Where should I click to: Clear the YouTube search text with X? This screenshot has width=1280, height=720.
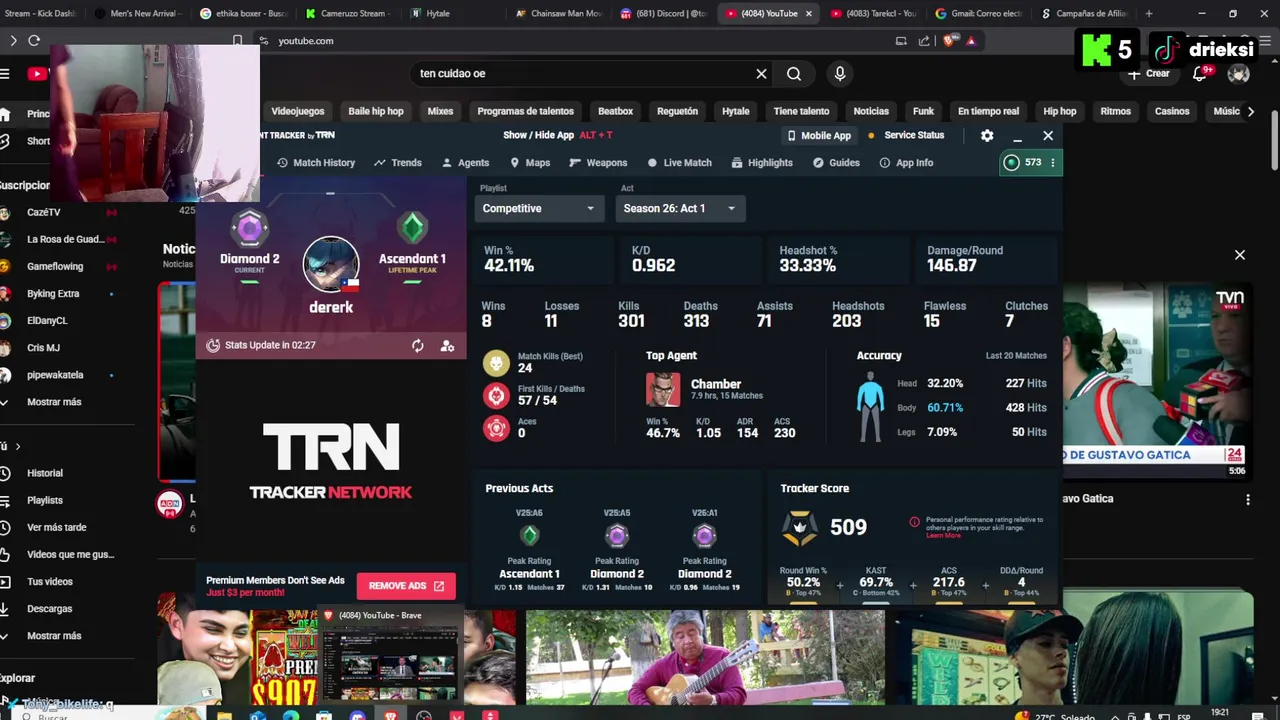[761, 73]
